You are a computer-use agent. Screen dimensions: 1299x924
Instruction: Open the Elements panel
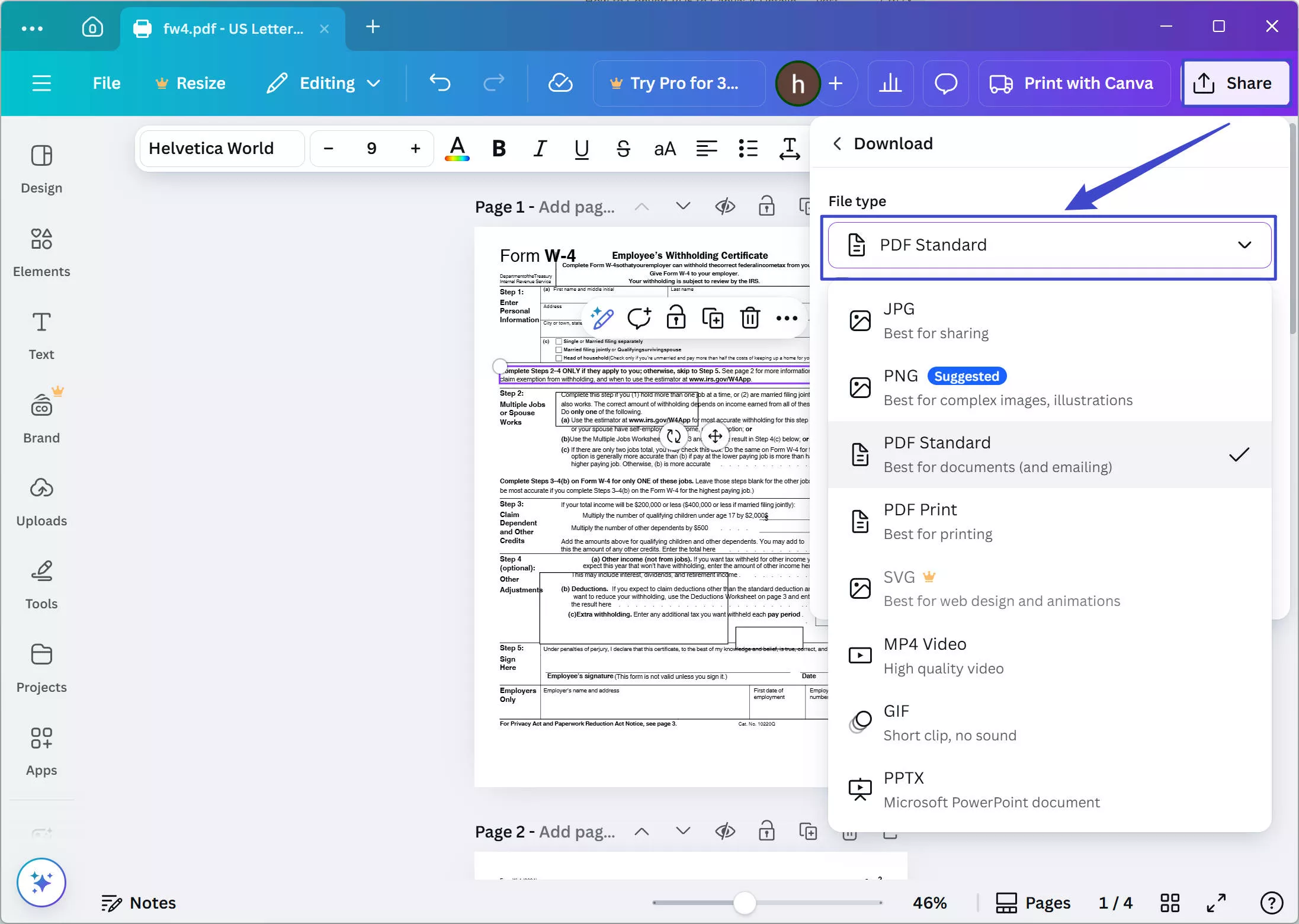click(x=41, y=251)
